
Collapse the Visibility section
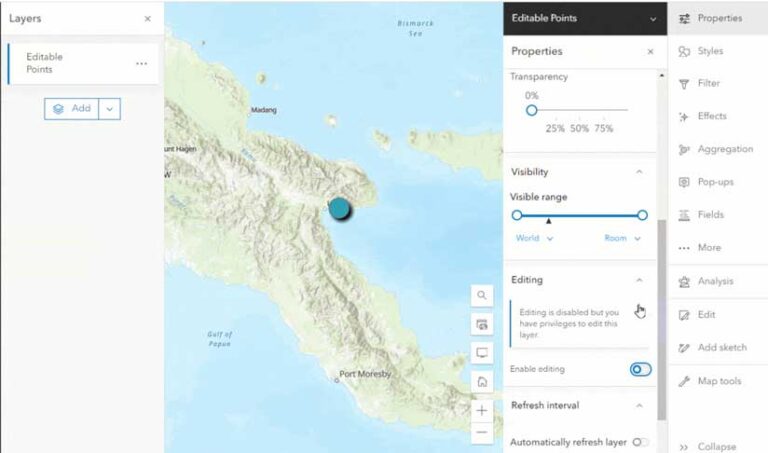639,172
